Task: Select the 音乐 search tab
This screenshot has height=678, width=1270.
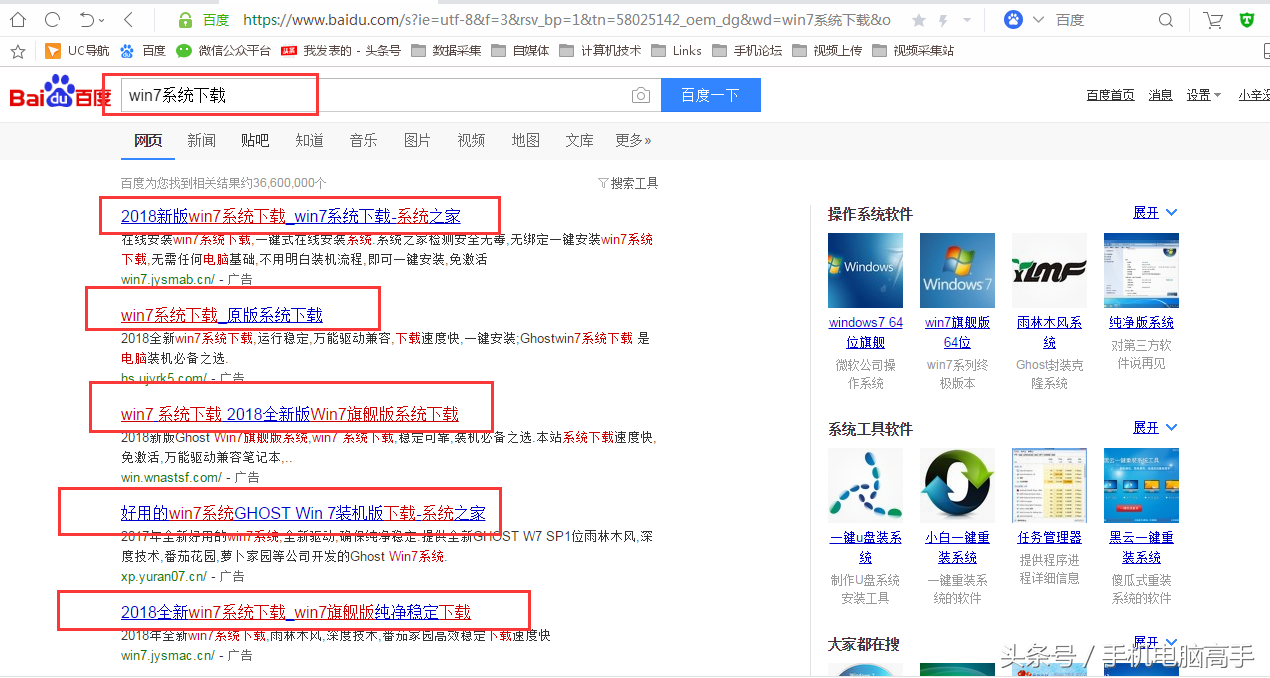Action: tap(363, 140)
